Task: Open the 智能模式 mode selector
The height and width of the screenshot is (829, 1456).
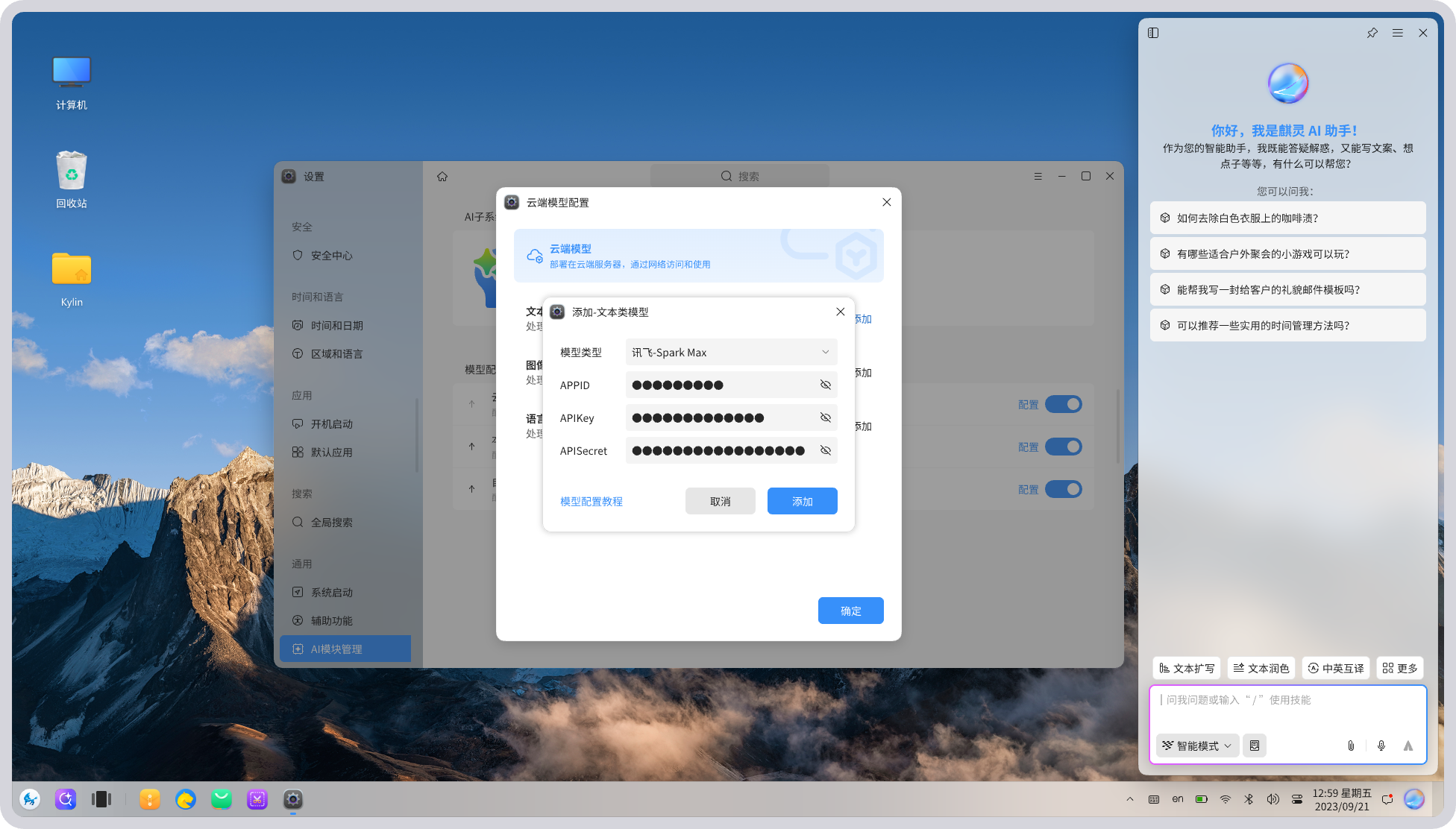Action: click(x=1197, y=746)
